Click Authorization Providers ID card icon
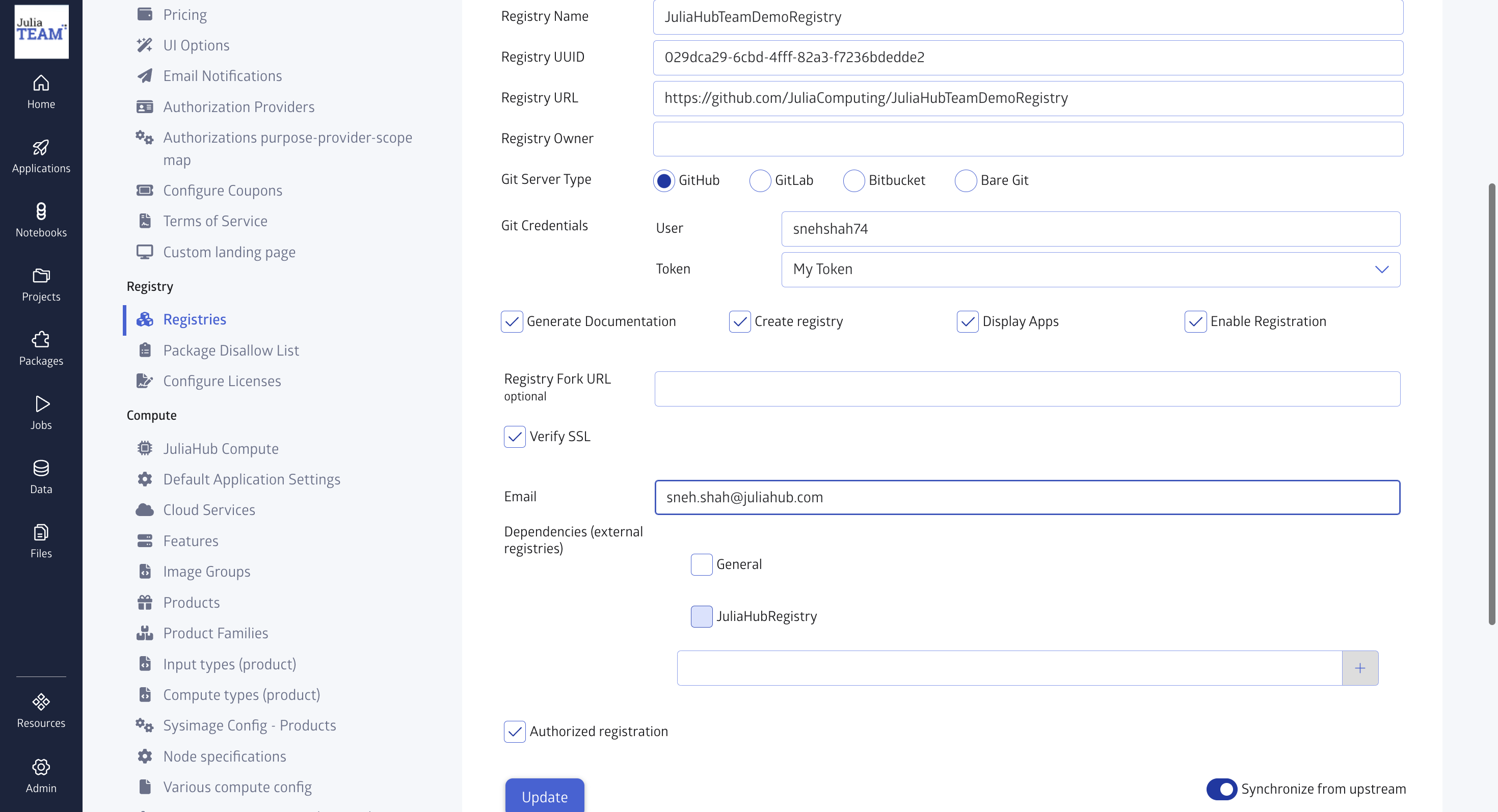 click(144, 106)
